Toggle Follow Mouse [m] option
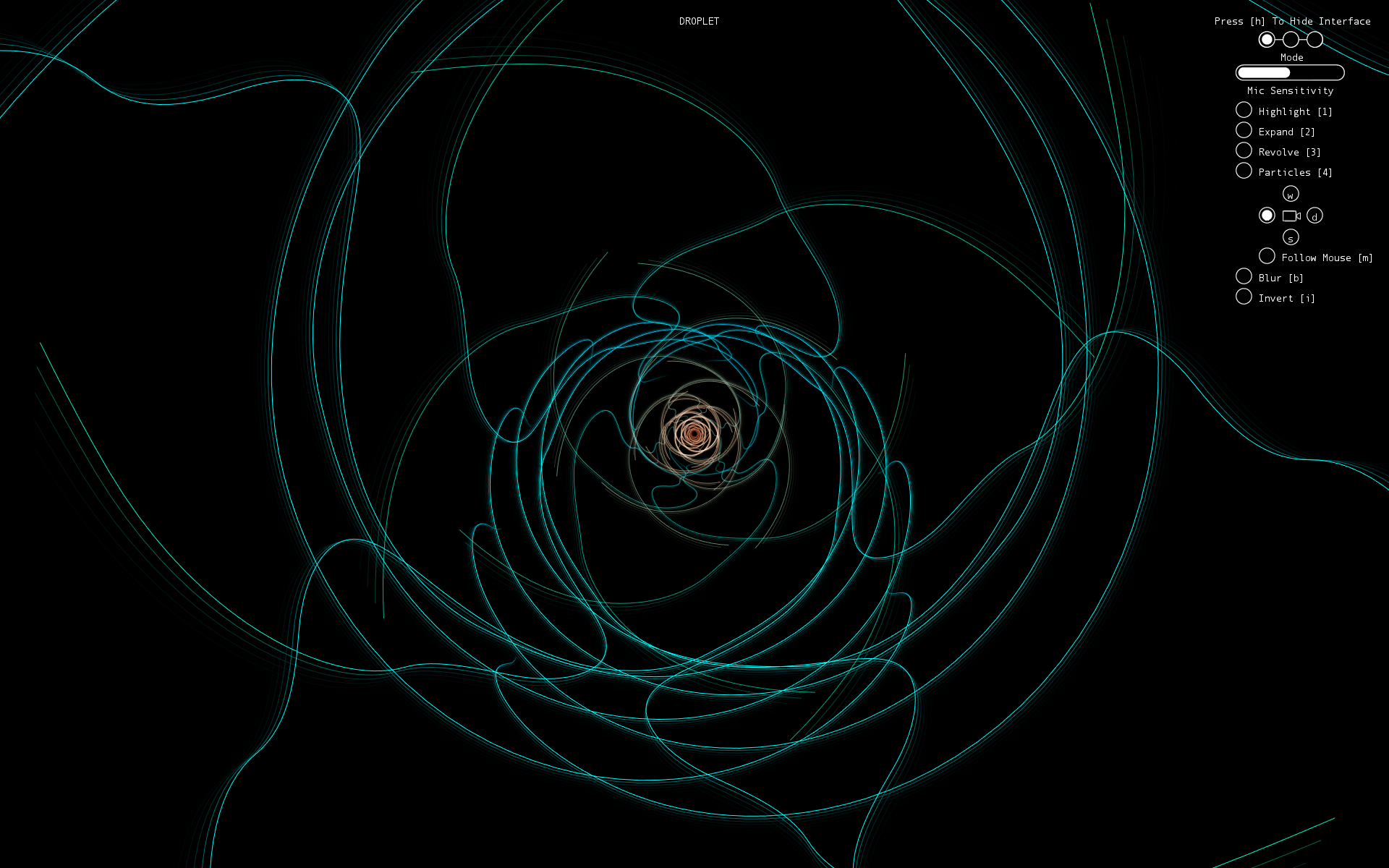Image resolution: width=1389 pixels, height=868 pixels. pyautogui.click(x=1267, y=258)
